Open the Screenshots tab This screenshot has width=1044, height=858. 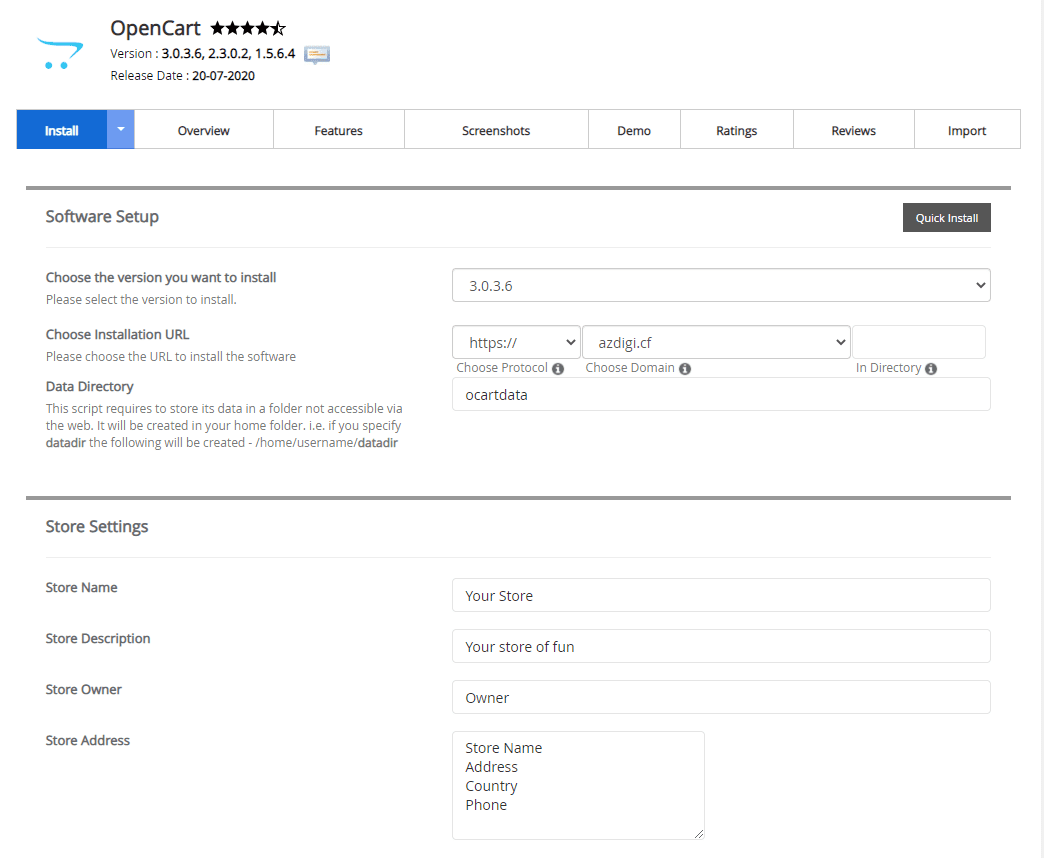pos(496,130)
